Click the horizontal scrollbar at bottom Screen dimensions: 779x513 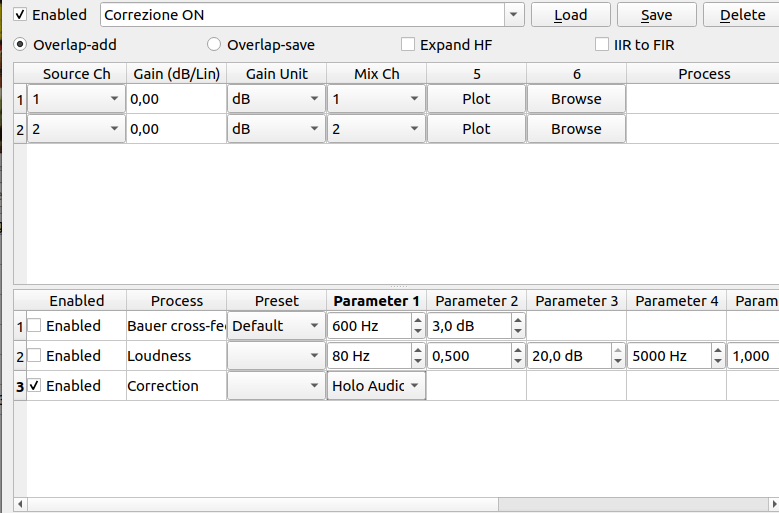390,504
